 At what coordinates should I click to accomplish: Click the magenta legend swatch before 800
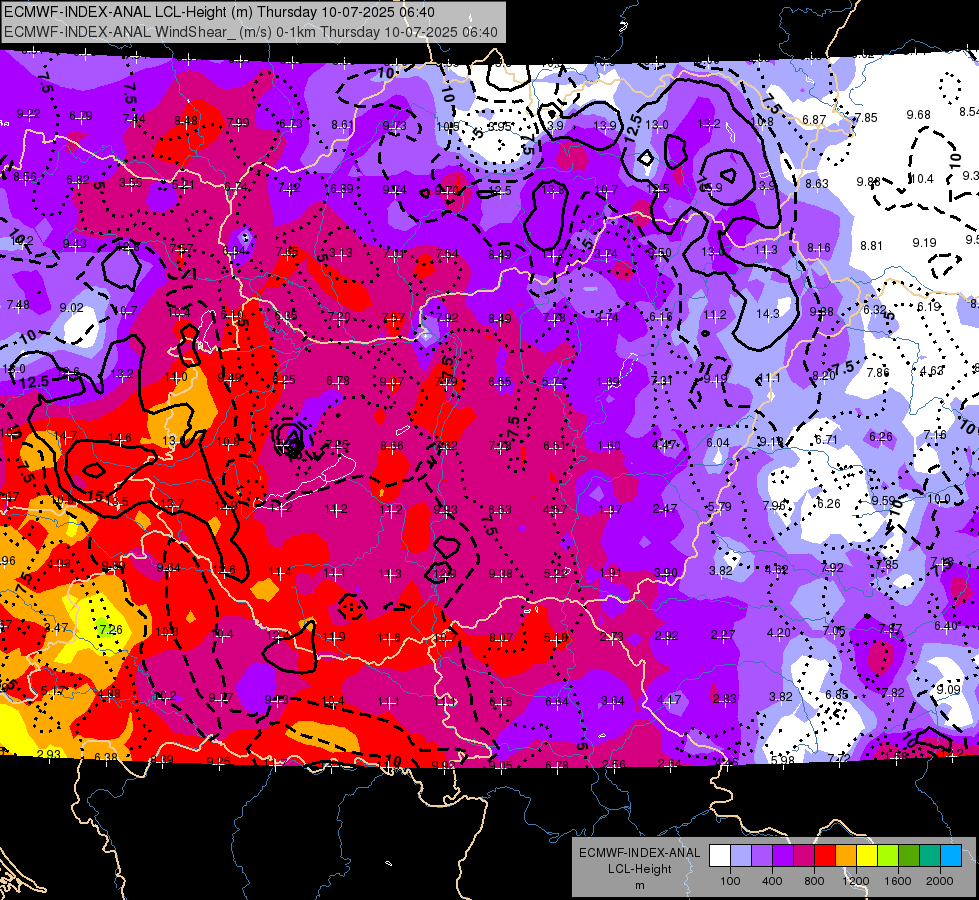pyautogui.click(x=804, y=855)
